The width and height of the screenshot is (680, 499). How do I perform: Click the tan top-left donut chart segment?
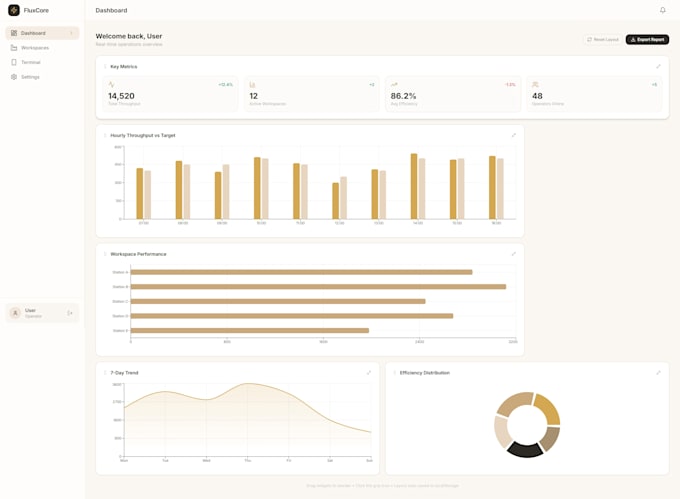pos(514,403)
